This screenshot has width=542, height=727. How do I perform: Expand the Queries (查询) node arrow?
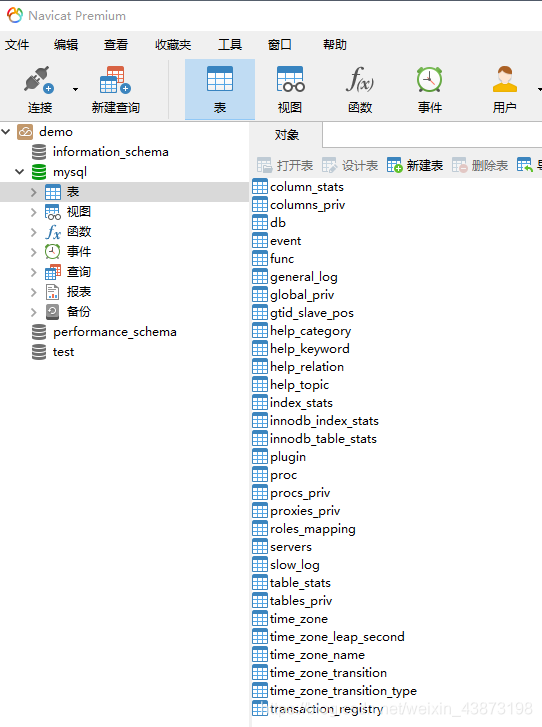coord(33,272)
